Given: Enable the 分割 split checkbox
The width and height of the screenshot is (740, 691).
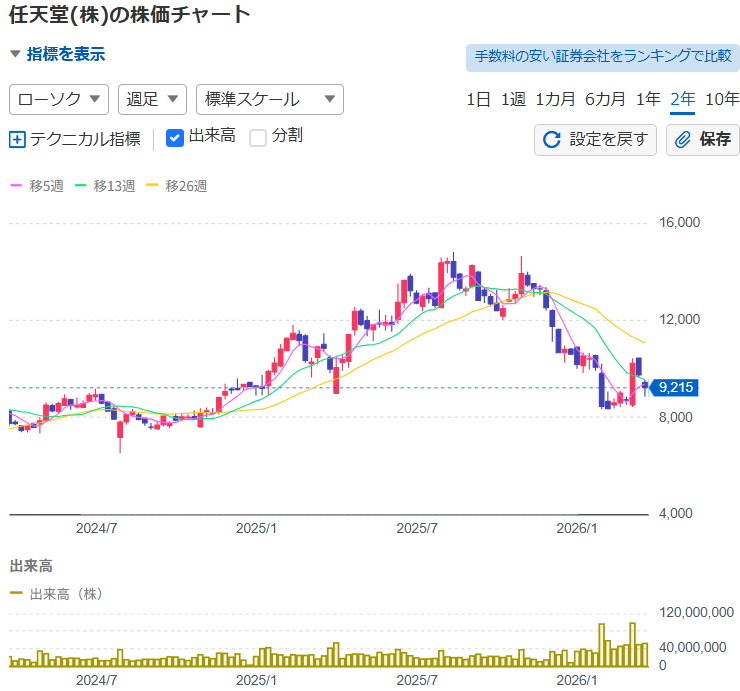Looking at the screenshot, I should (x=258, y=137).
